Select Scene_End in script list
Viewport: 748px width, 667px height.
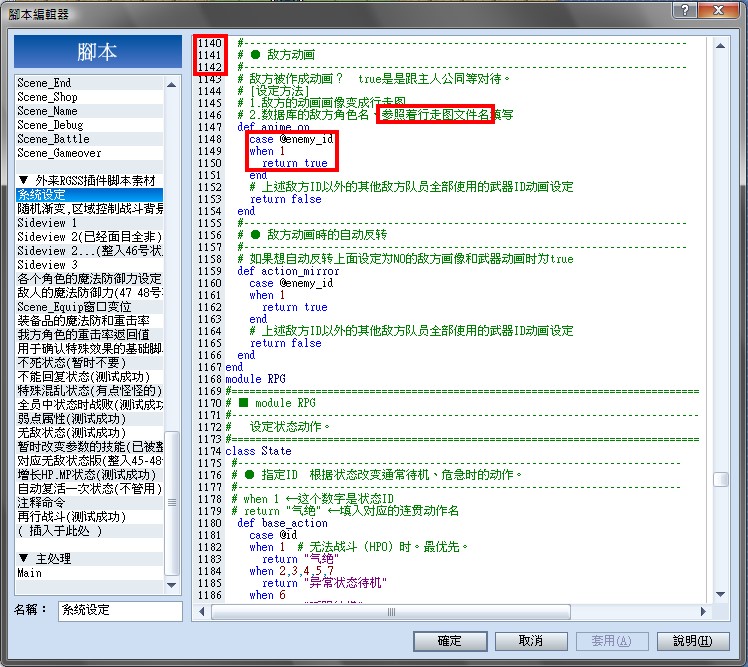89,83
